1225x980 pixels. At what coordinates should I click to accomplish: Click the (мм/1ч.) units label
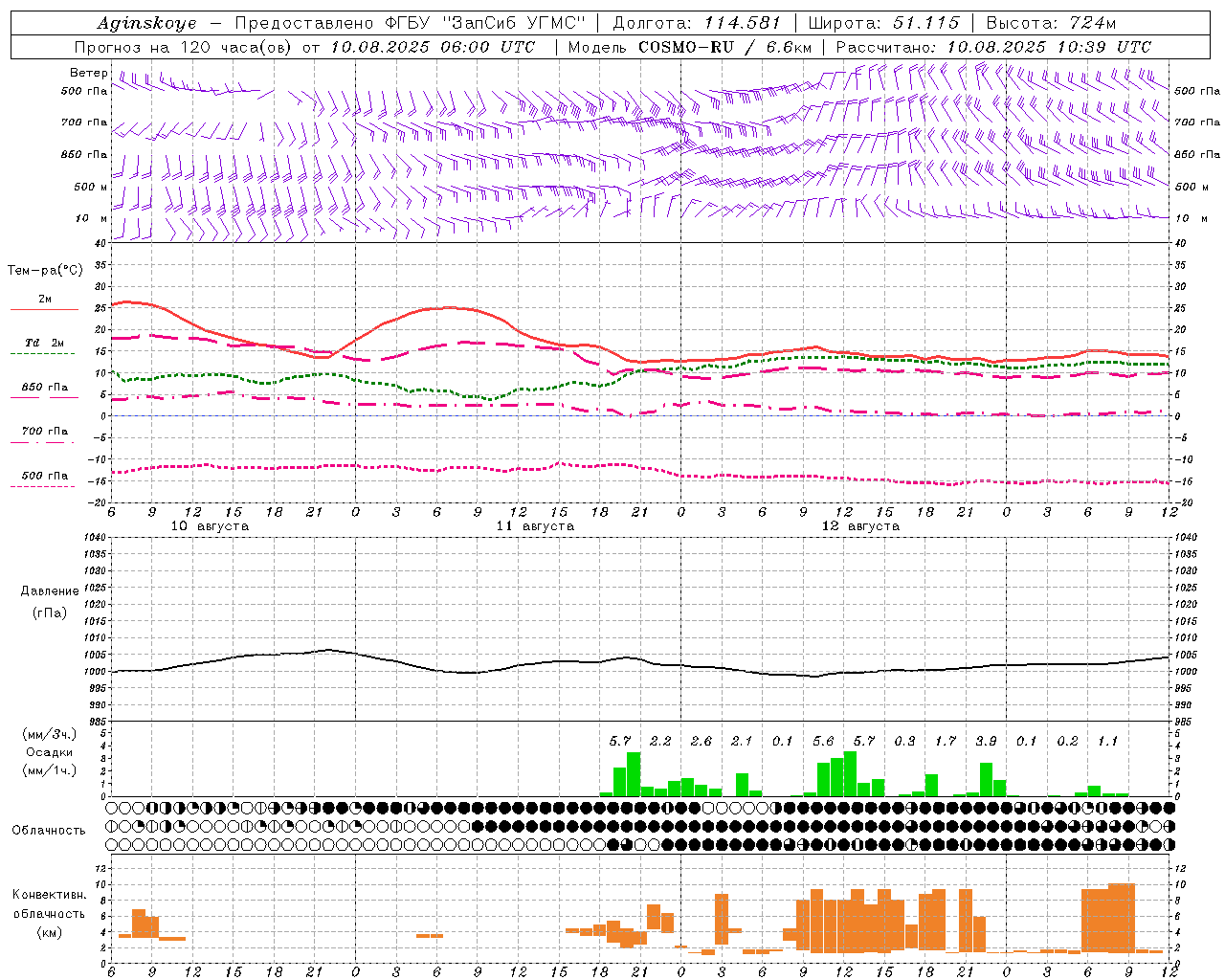[x=50, y=770]
